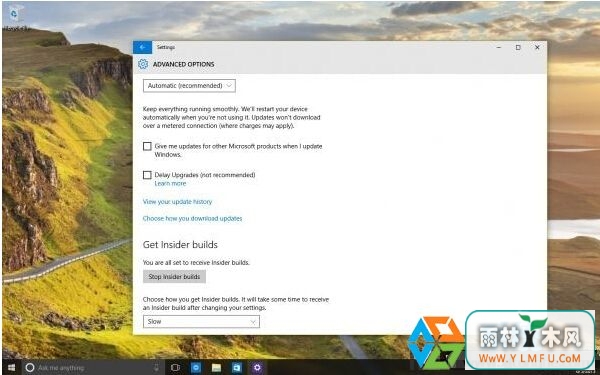
Task: Open the Windows Start menu
Action: (x=11, y=367)
